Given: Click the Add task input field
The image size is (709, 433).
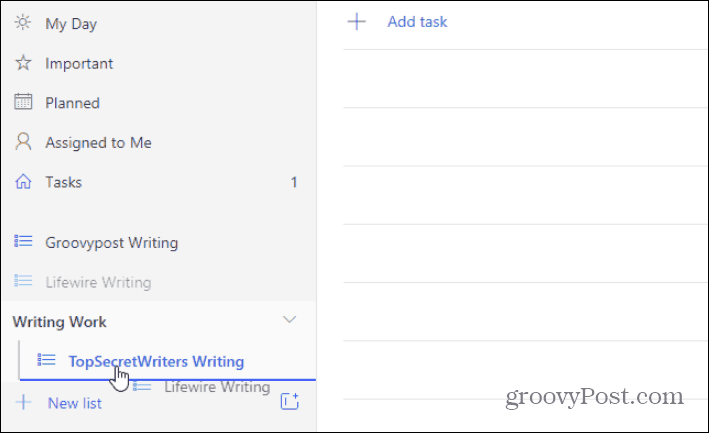Looking at the screenshot, I should [525, 22].
